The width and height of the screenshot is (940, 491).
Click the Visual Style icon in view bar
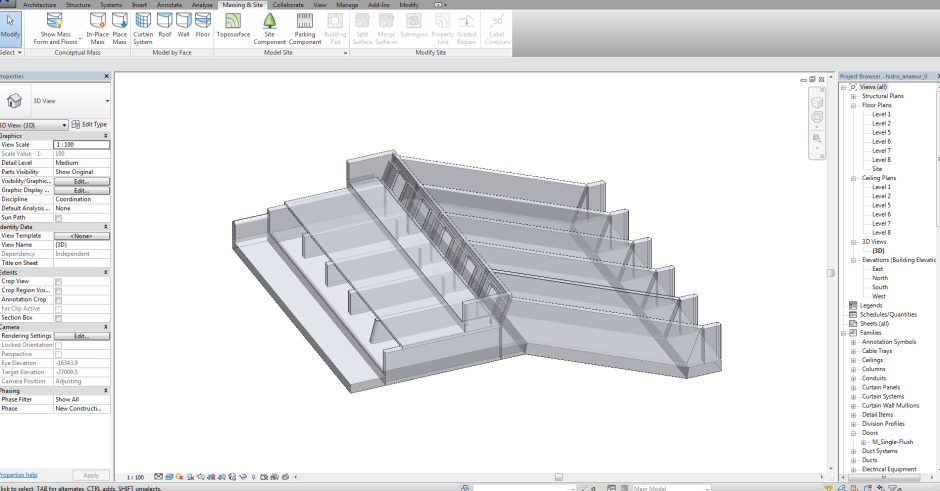click(169, 477)
